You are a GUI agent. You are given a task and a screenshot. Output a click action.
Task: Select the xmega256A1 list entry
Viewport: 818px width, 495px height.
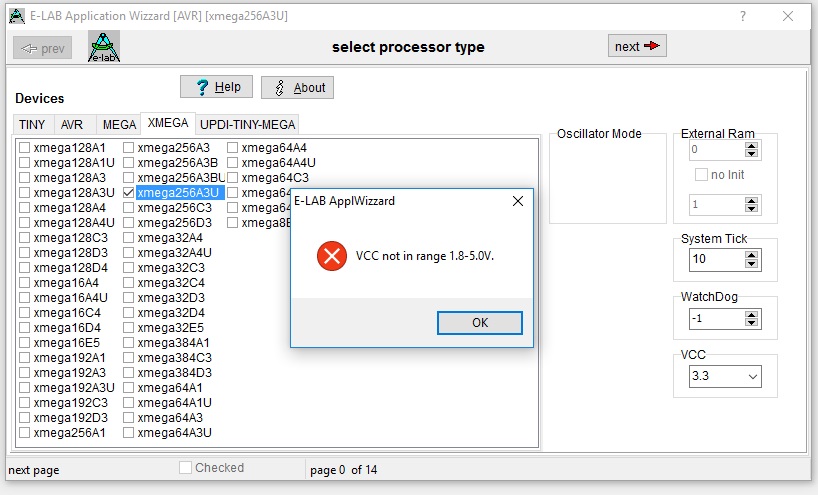[x=69, y=432]
